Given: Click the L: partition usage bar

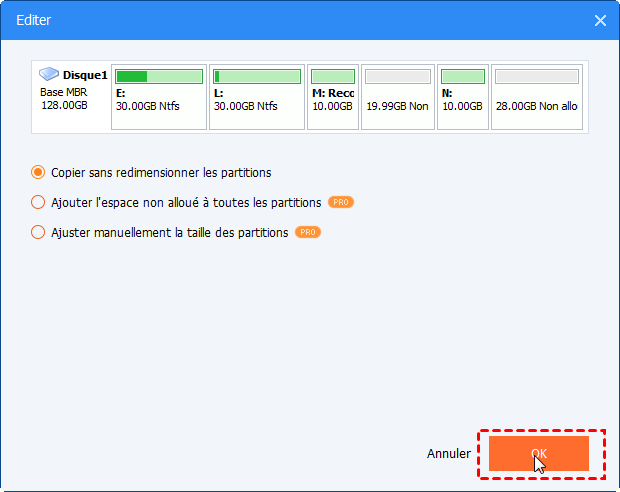Looking at the screenshot, I should pyautogui.click(x=257, y=76).
